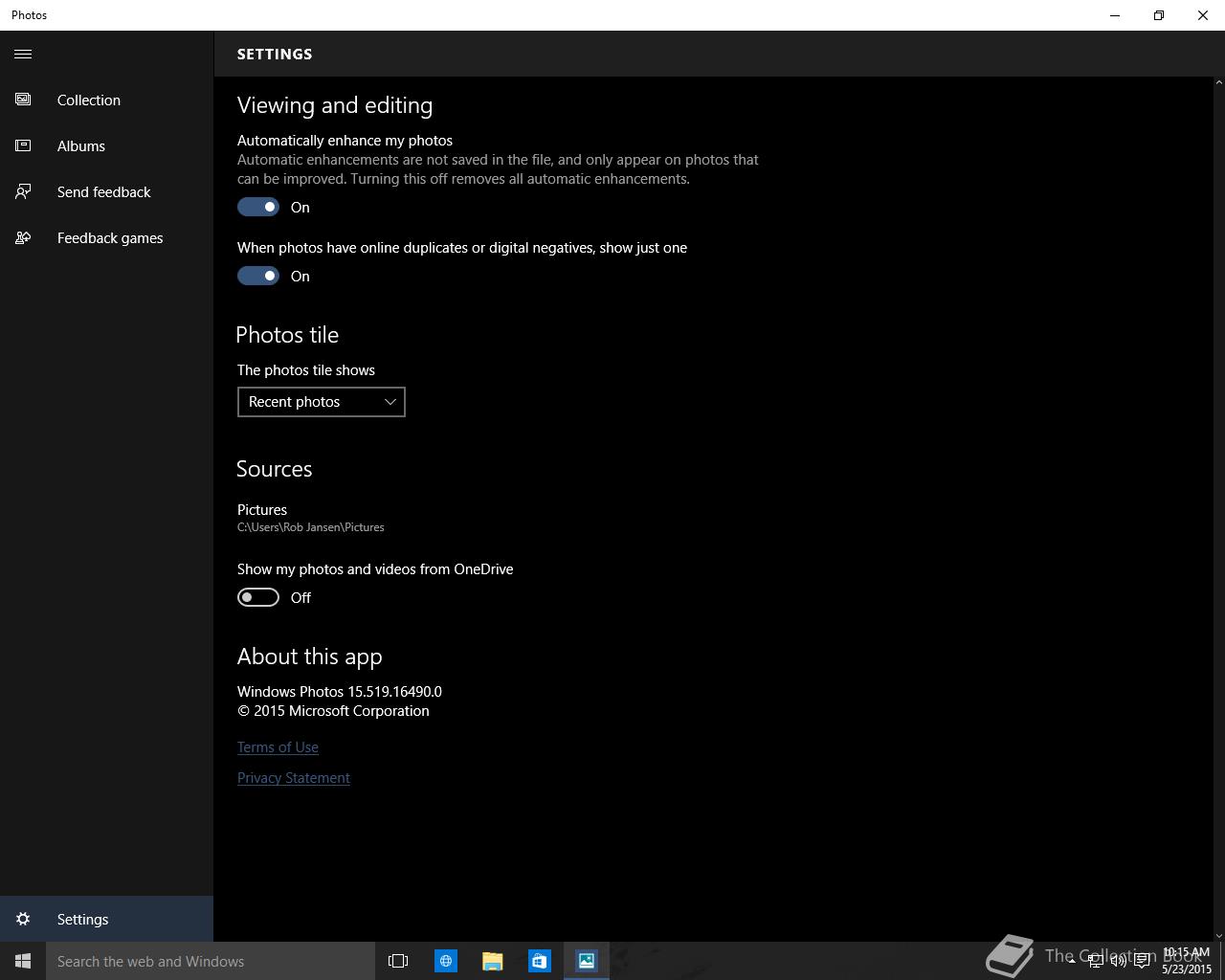Image resolution: width=1225 pixels, height=980 pixels.
Task: Open the Store taskbar icon
Action: coord(540,961)
